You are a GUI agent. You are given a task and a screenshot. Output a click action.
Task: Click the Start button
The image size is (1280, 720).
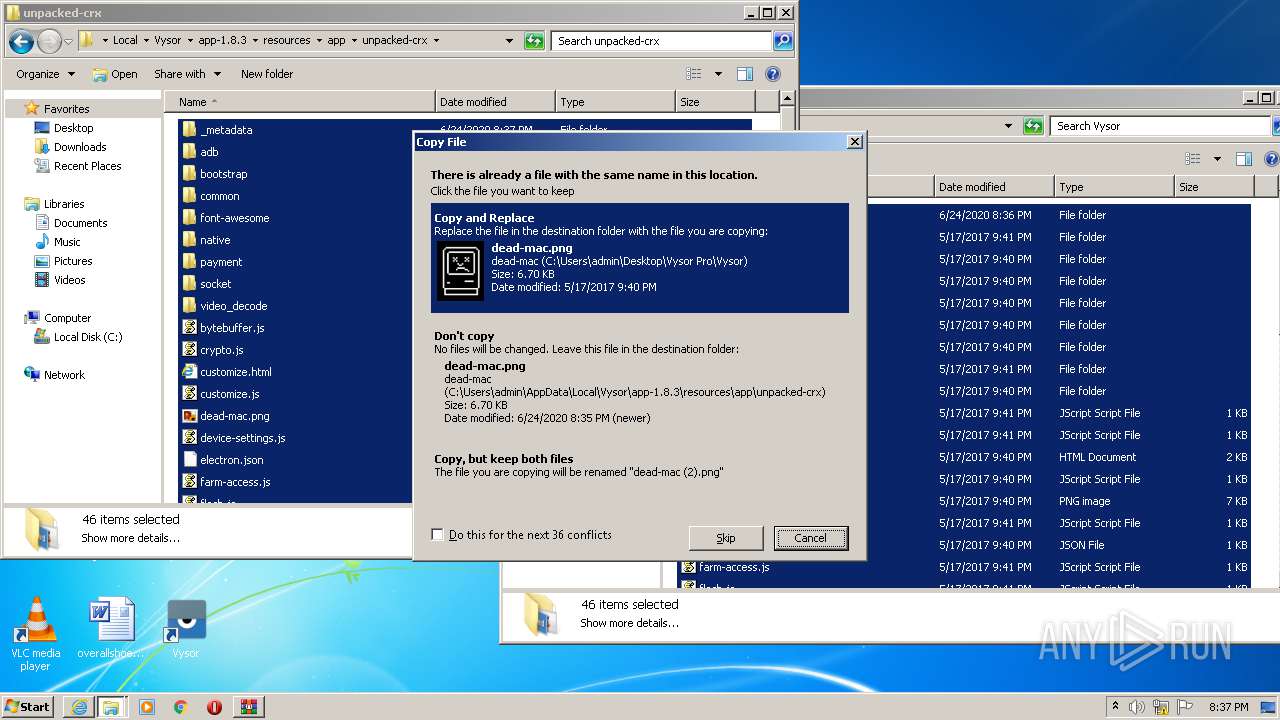[x=28, y=706]
